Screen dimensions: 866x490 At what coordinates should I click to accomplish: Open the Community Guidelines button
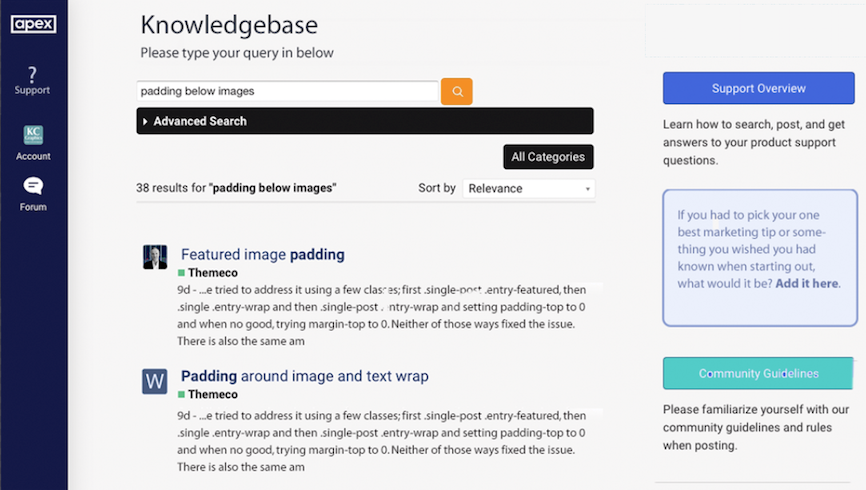tap(758, 373)
